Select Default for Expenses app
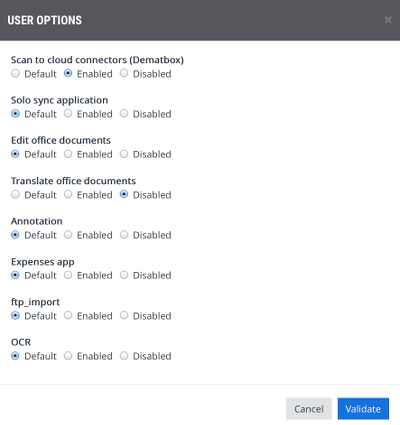This screenshot has height=425, width=400. 15,275
